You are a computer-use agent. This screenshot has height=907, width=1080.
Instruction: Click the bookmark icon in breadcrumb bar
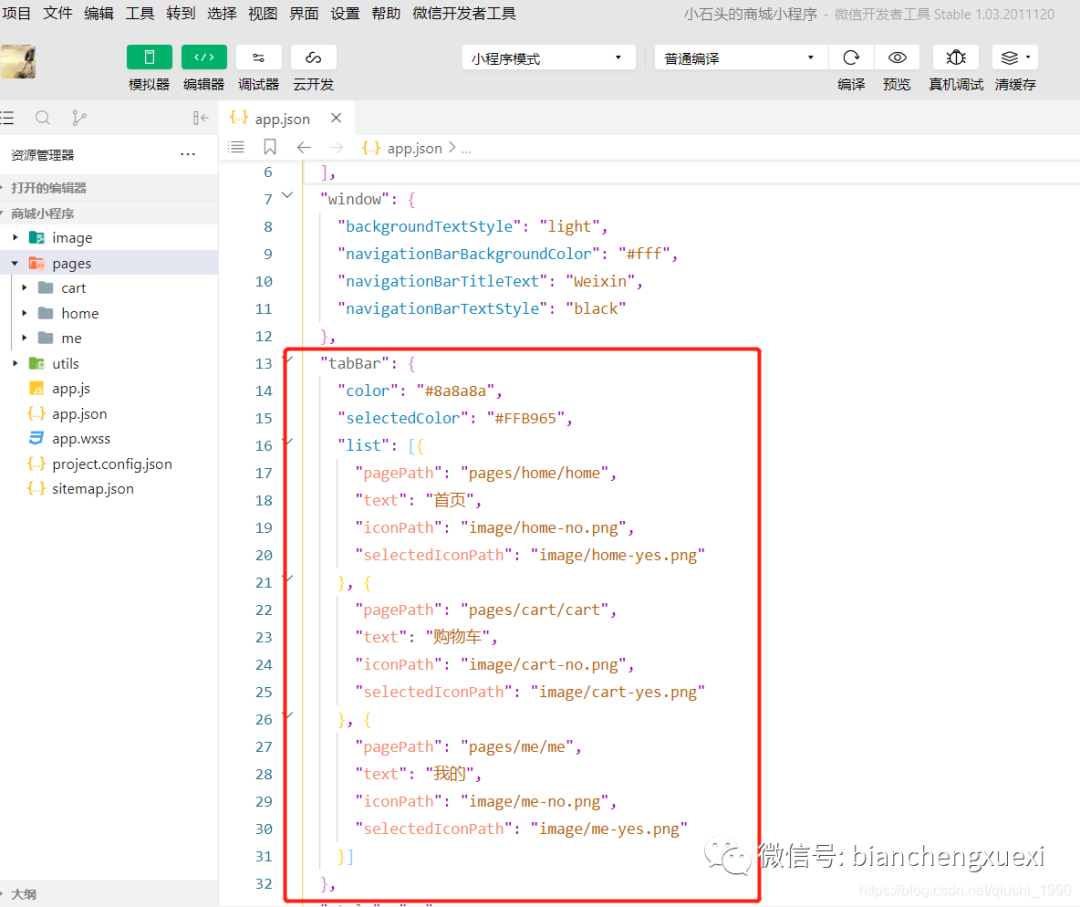click(x=270, y=147)
